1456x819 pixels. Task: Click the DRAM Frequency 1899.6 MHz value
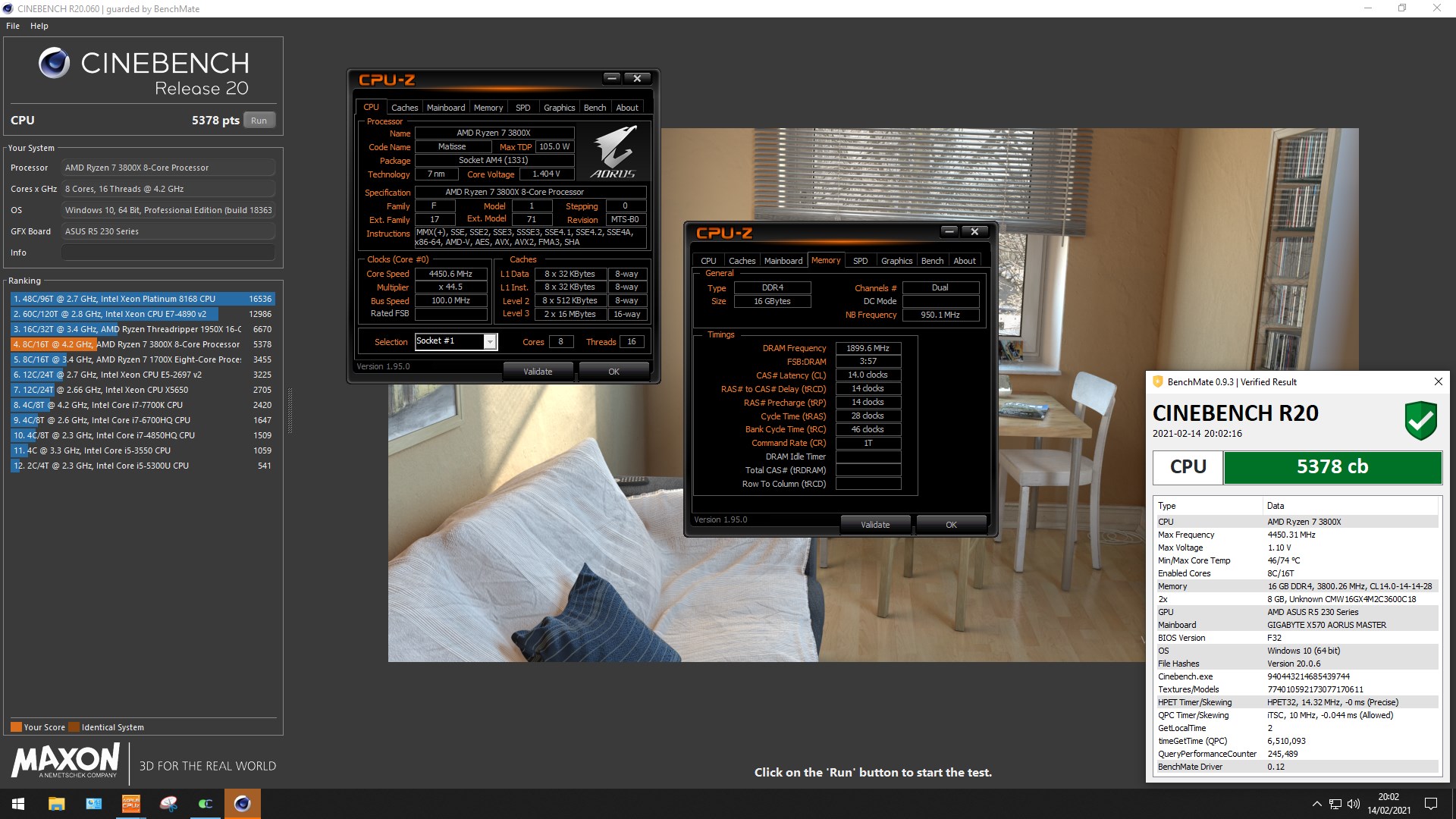coord(868,348)
